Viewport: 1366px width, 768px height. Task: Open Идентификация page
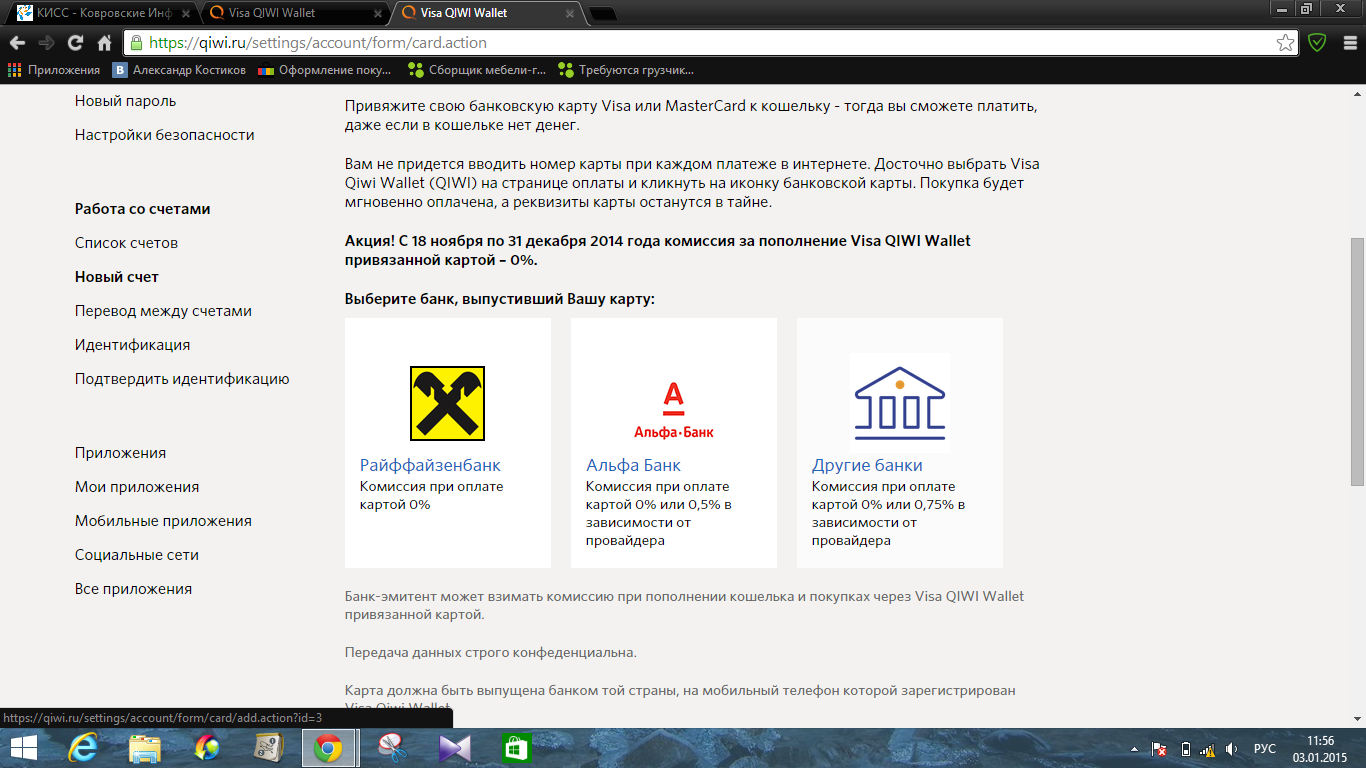click(x=132, y=345)
